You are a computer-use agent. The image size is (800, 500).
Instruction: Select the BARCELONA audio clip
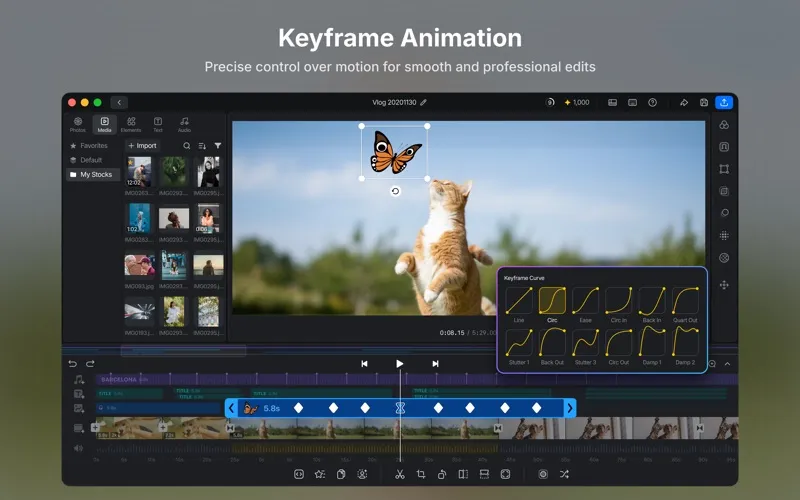click(x=416, y=380)
